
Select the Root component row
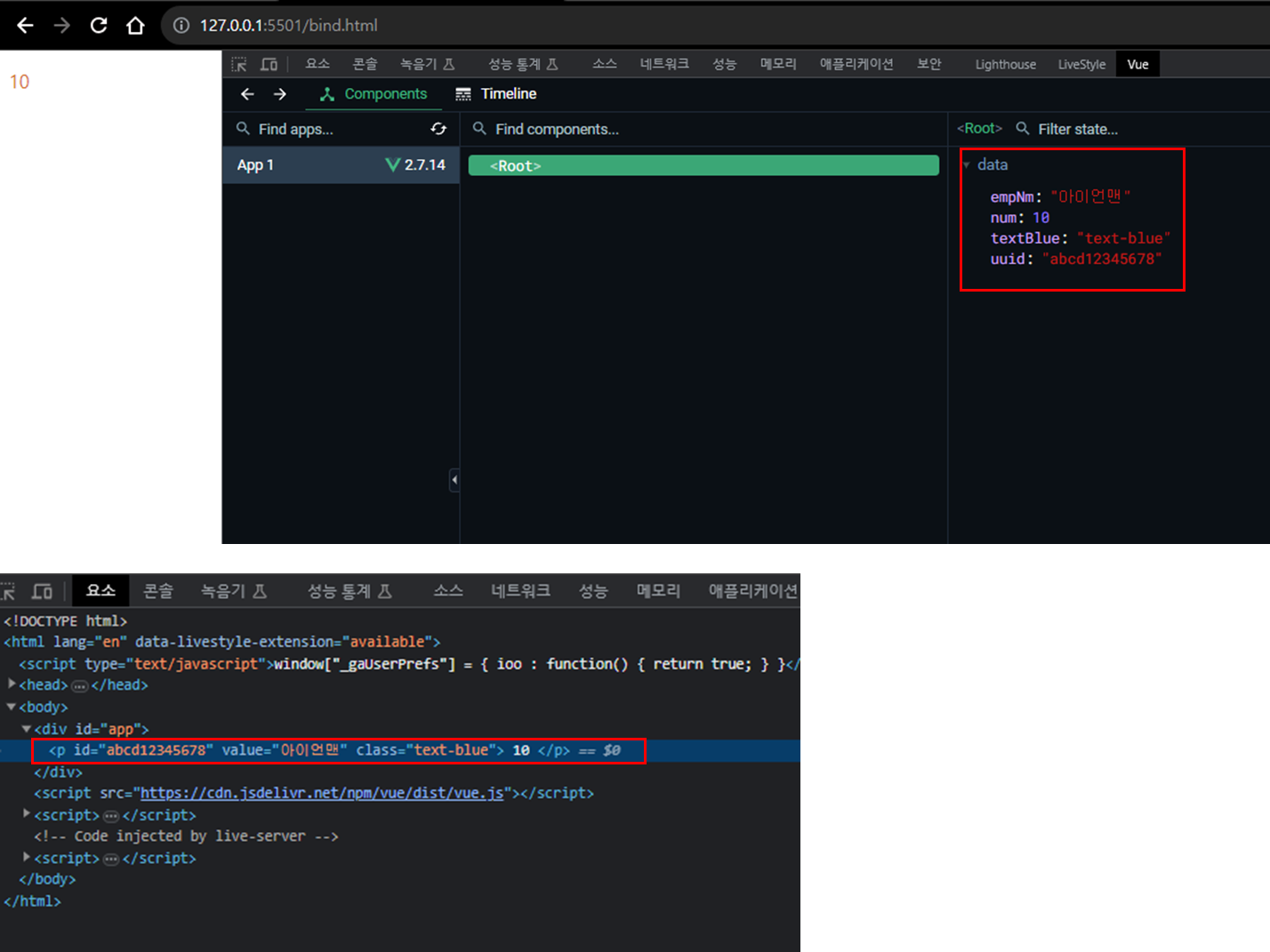coord(703,165)
